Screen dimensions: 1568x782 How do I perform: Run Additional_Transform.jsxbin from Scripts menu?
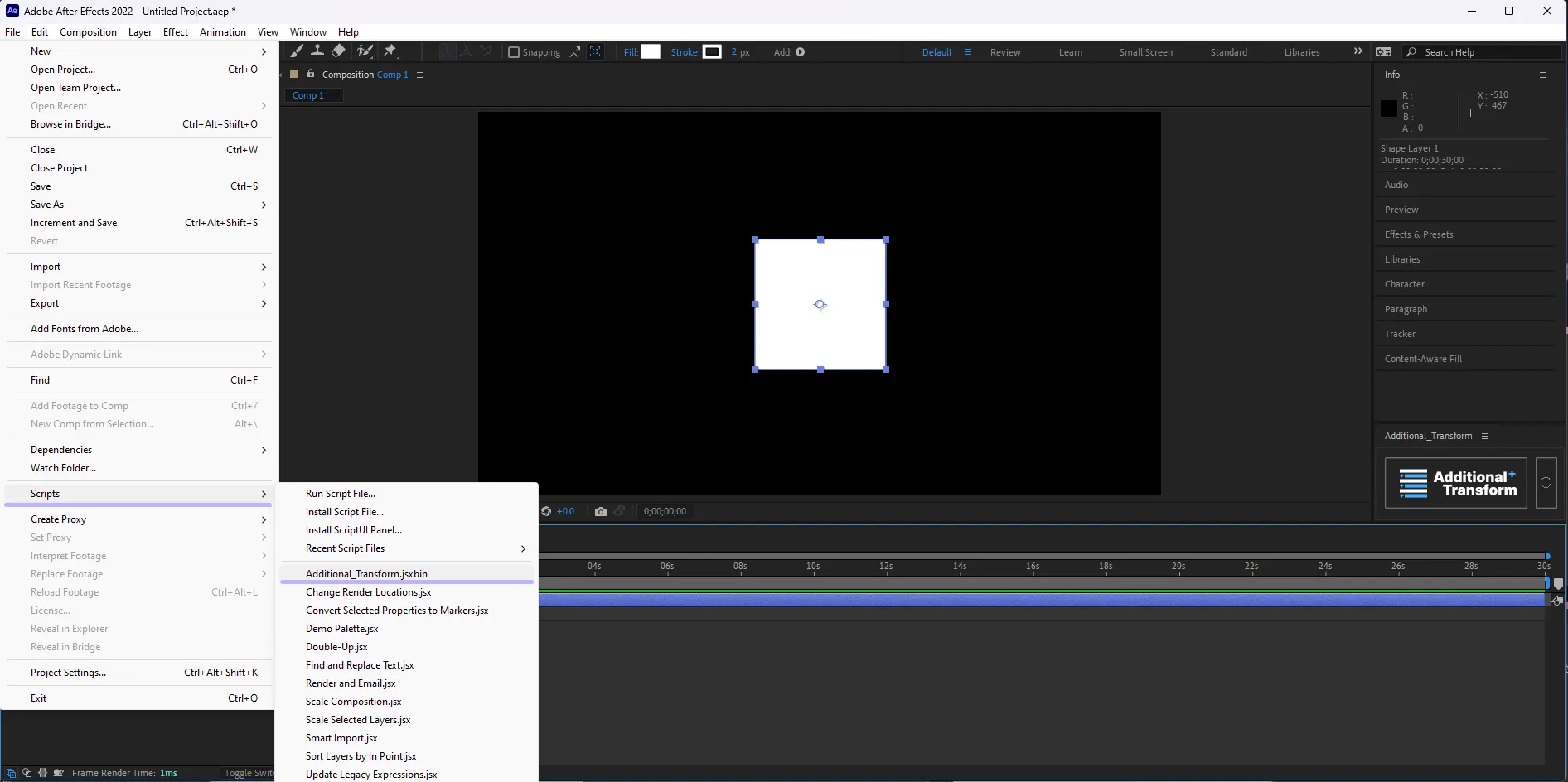pos(366,573)
